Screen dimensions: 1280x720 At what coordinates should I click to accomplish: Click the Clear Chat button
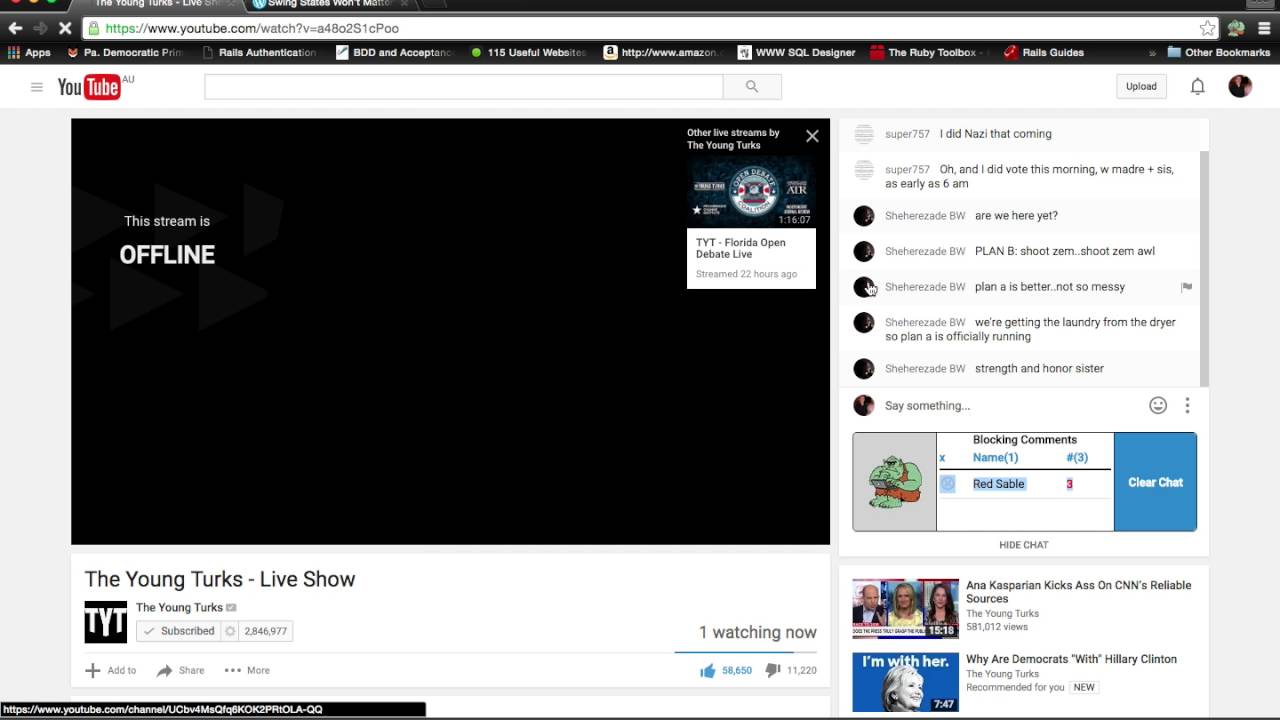click(x=1155, y=482)
